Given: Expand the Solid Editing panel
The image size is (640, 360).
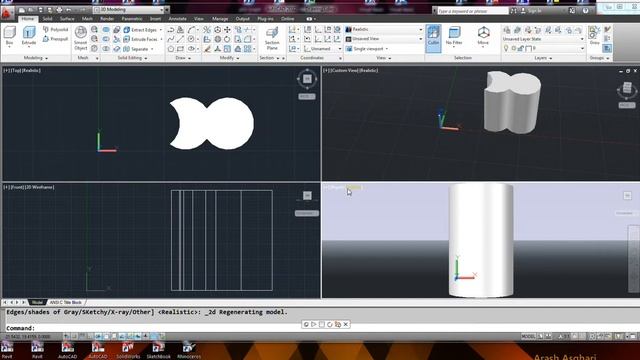Looking at the screenshot, I should pos(132,58).
